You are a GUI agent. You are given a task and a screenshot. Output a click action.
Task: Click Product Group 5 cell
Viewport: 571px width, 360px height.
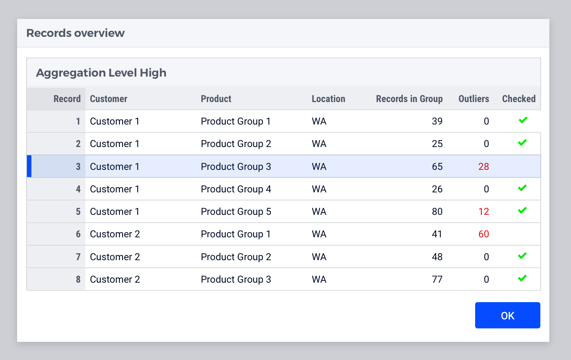(x=236, y=211)
